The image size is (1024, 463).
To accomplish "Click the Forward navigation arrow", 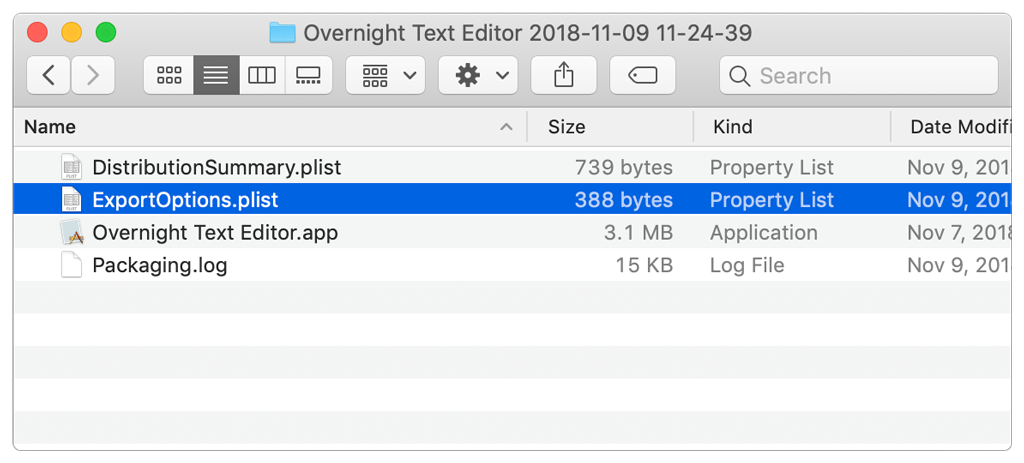I will [x=93, y=75].
